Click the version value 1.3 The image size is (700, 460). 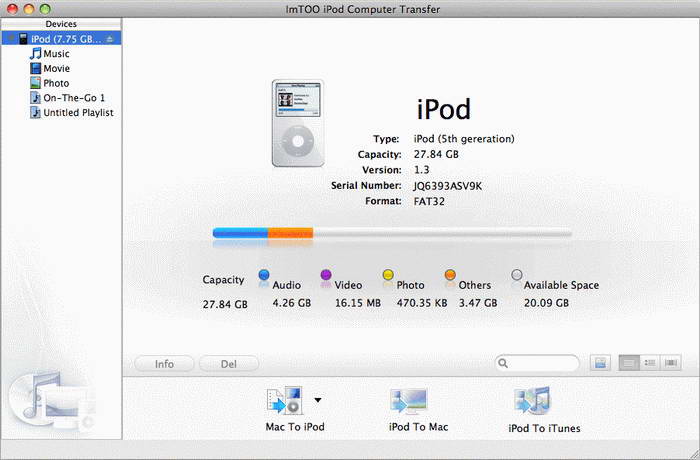[421, 170]
